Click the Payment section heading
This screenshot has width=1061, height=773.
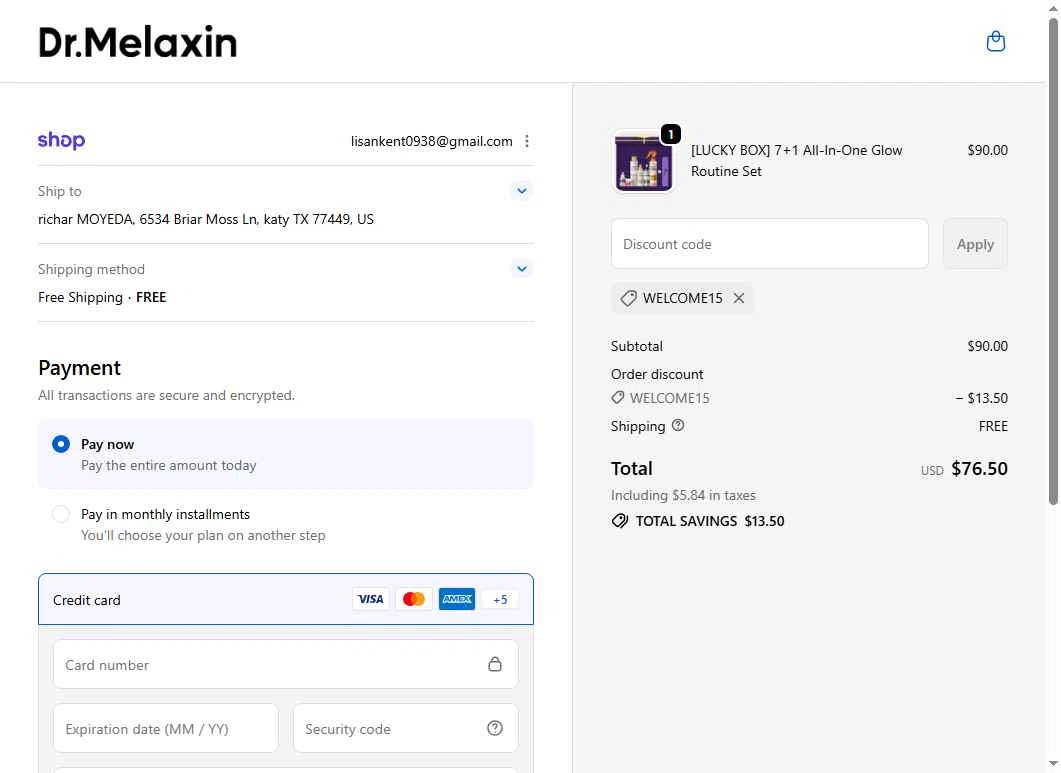[x=79, y=368]
